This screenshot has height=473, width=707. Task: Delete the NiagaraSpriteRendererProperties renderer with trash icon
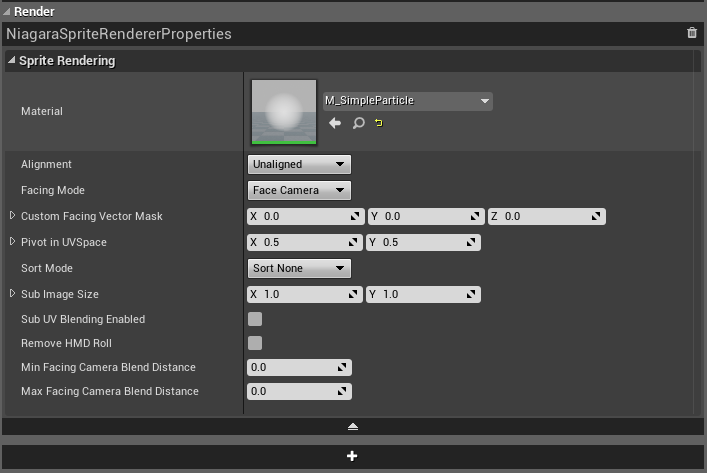click(692, 33)
